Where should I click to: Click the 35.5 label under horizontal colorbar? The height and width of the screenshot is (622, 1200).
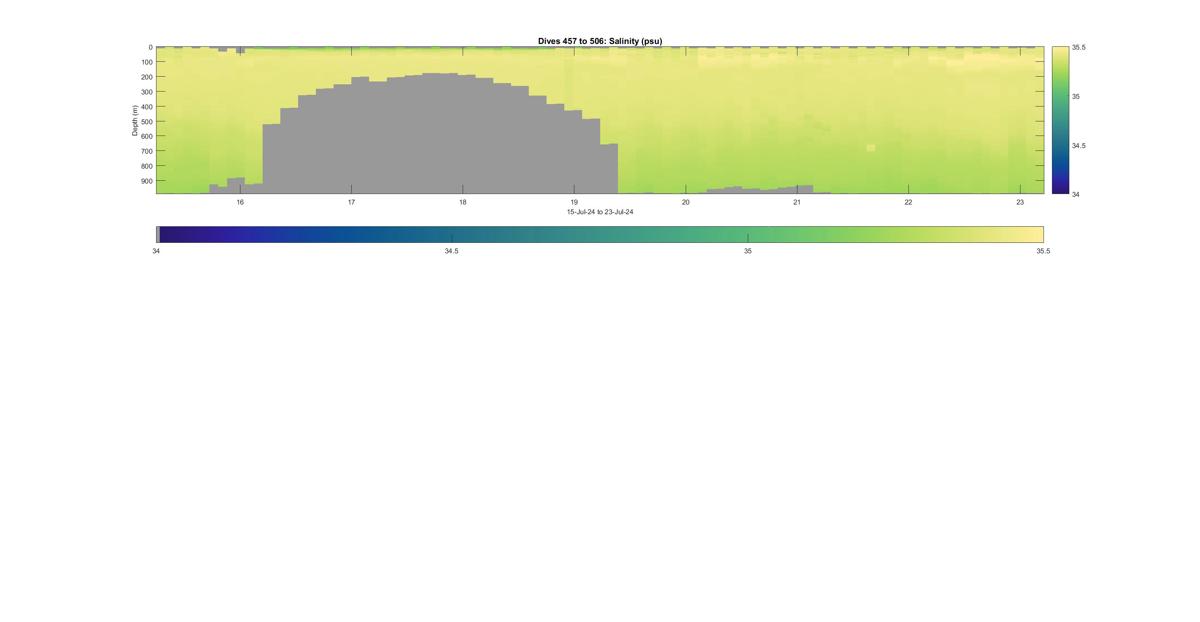tap(1044, 251)
